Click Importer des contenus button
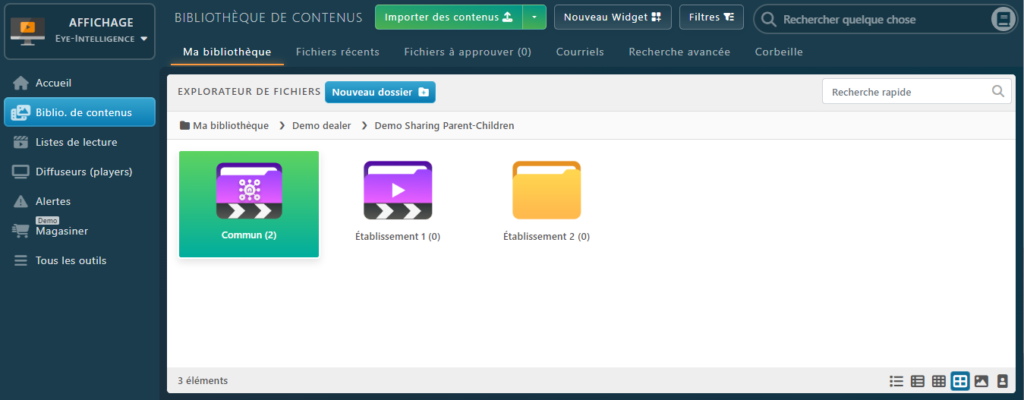Screen dimensions: 1024x400 point(448,17)
